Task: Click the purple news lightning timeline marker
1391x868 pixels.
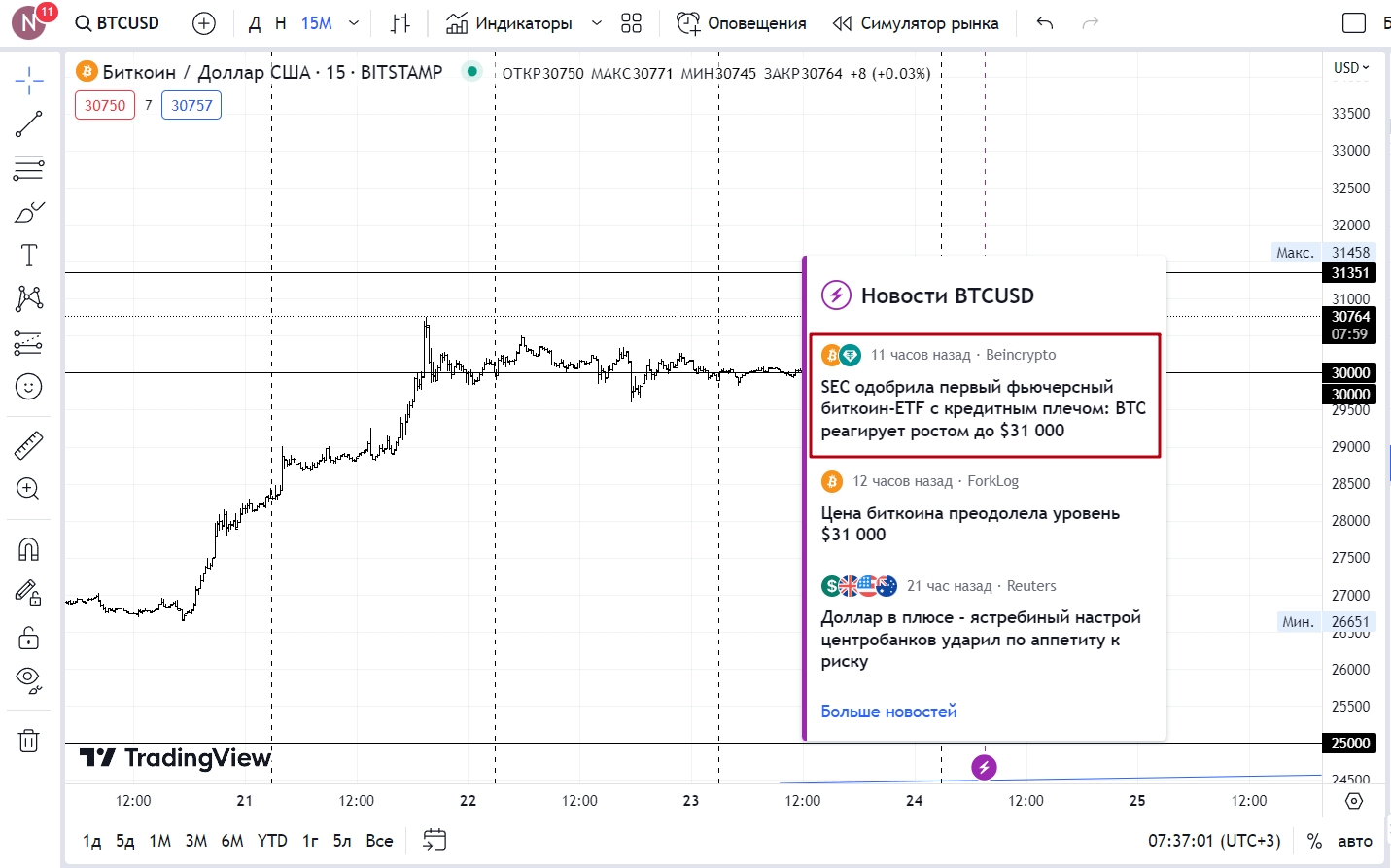Action: tap(984, 768)
